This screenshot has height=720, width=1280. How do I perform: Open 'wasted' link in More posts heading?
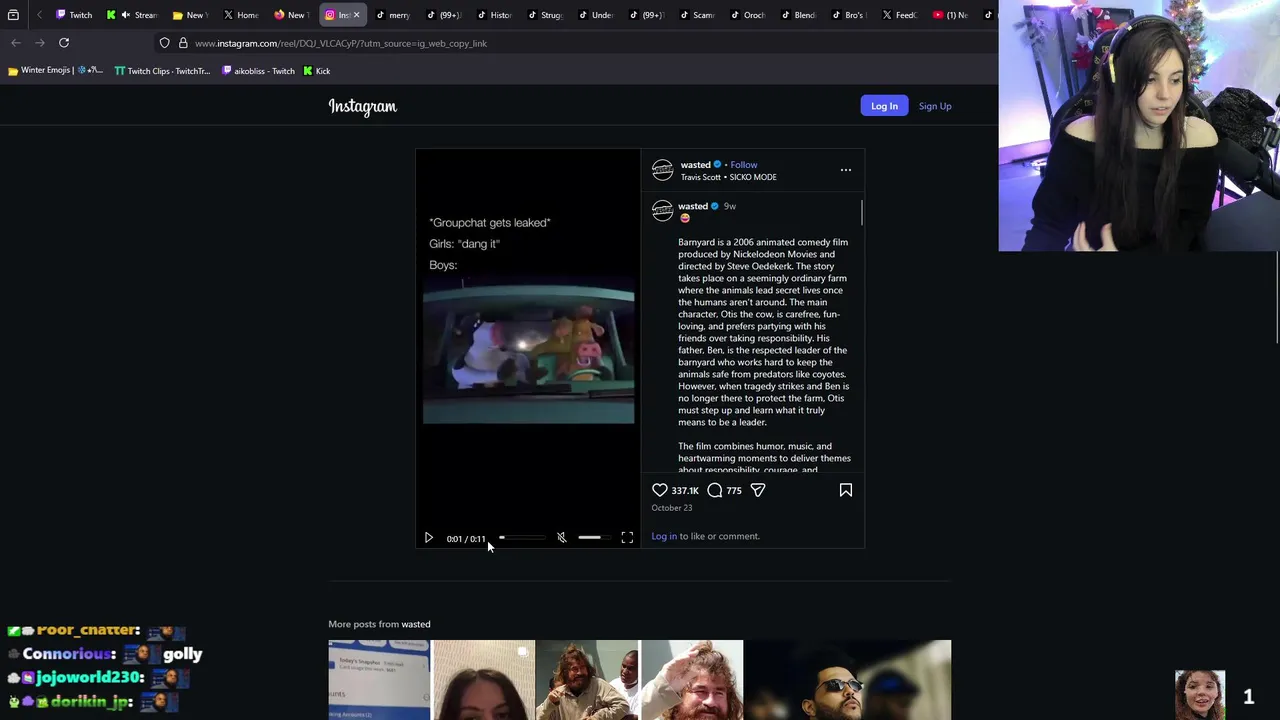(x=416, y=624)
